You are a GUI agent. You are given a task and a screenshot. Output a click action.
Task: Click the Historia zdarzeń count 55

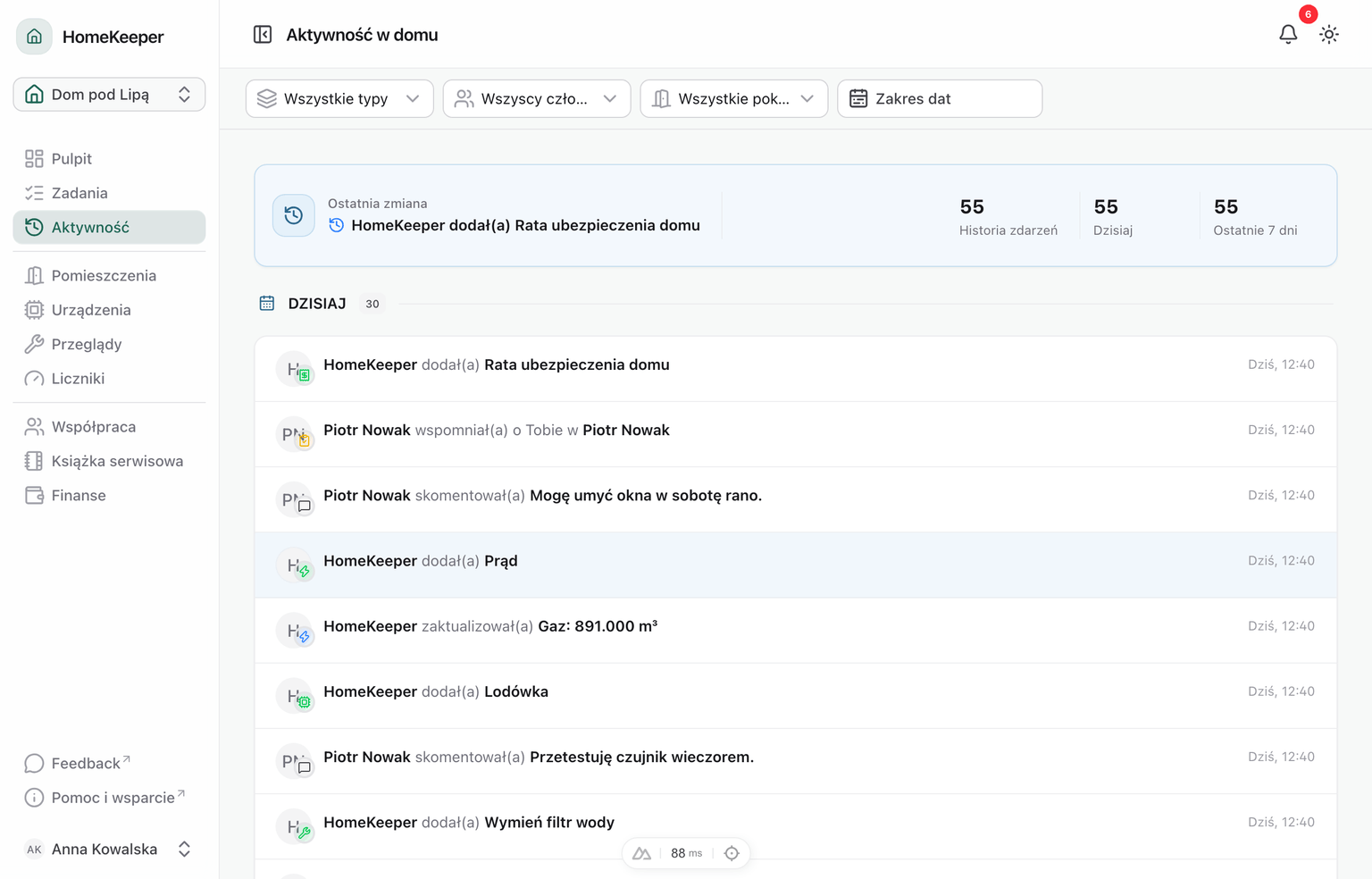coord(972,207)
